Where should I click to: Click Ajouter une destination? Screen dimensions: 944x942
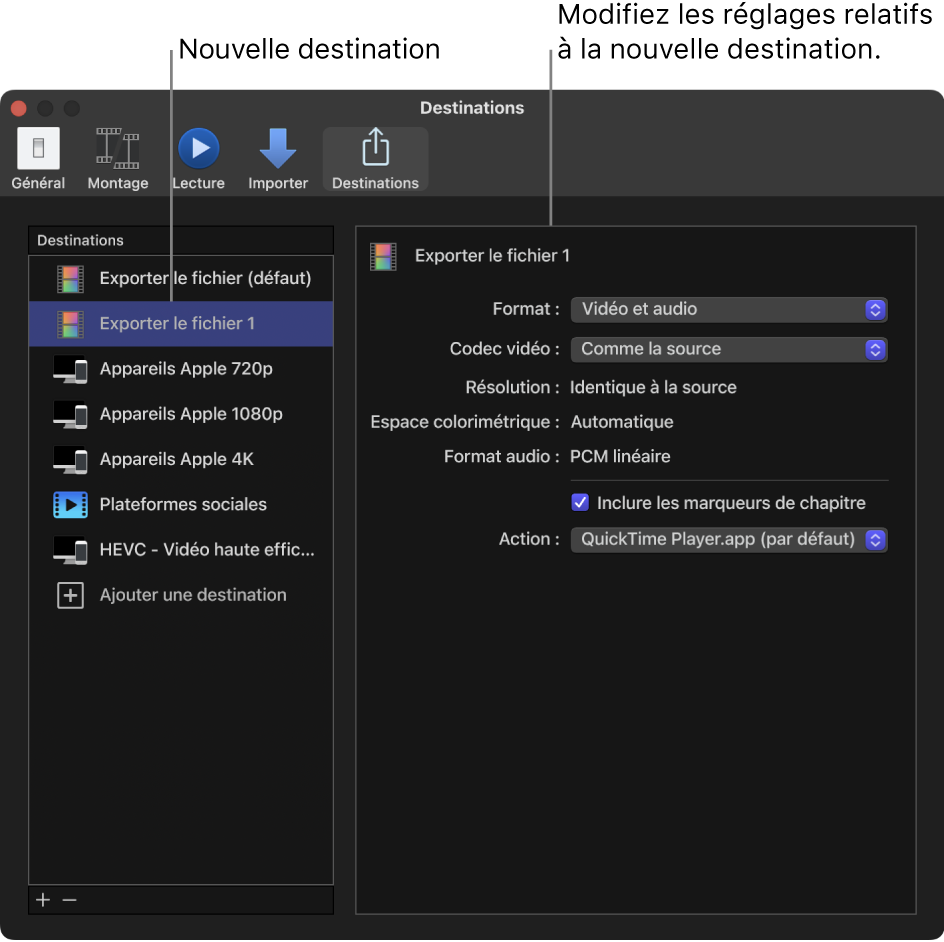(190, 594)
